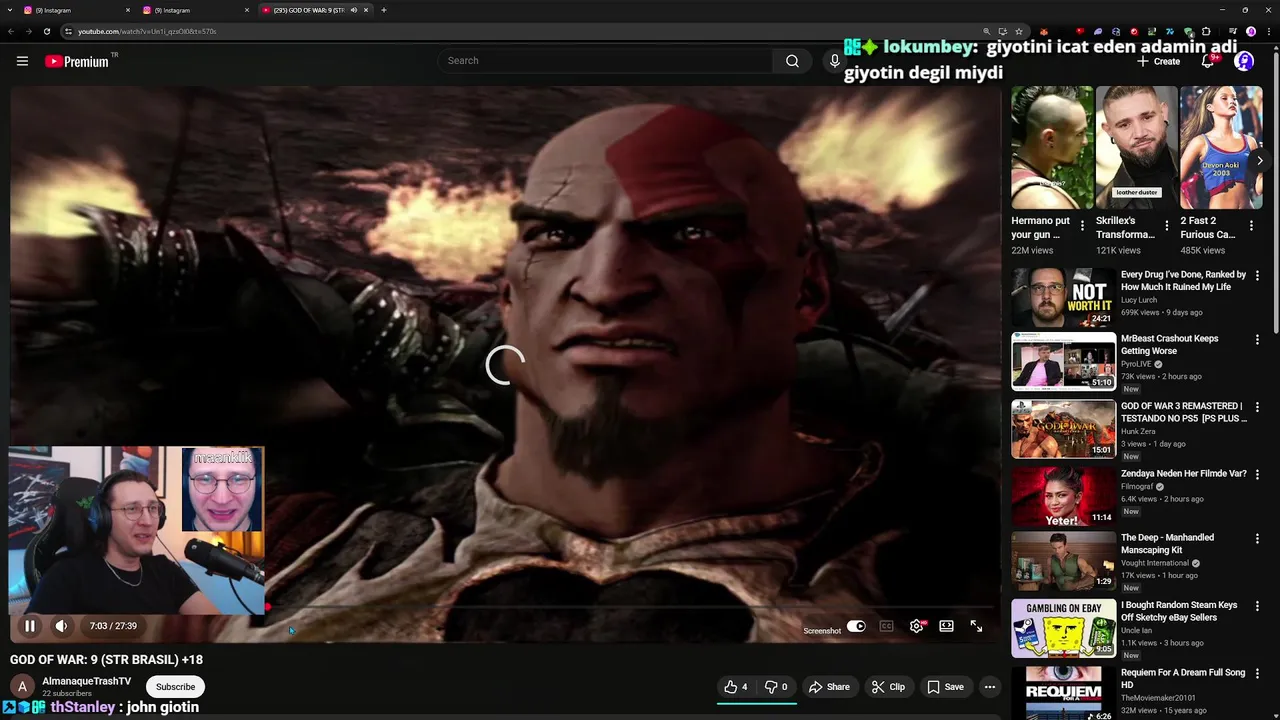Open the player settings gear
1280x720 pixels.
pos(916,626)
